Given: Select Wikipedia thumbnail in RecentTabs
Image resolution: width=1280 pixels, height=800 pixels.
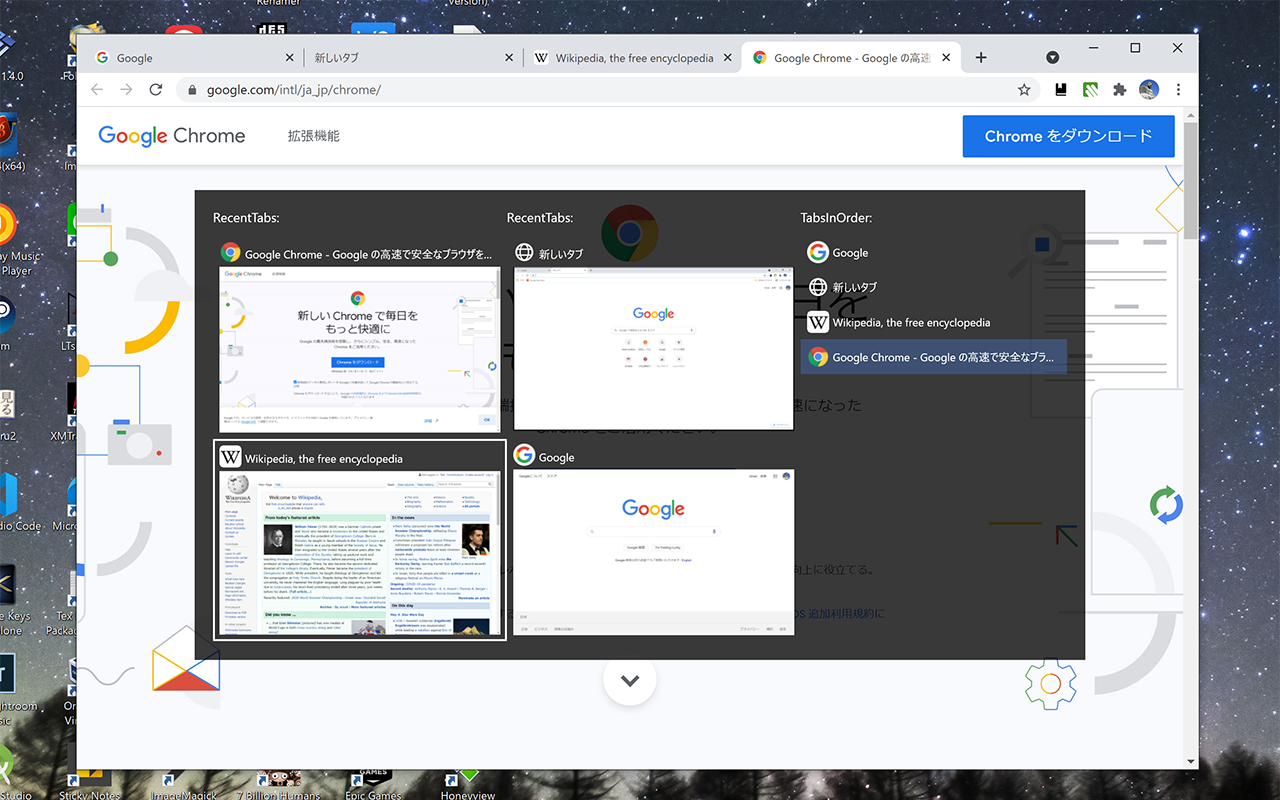Looking at the screenshot, I should [360, 553].
